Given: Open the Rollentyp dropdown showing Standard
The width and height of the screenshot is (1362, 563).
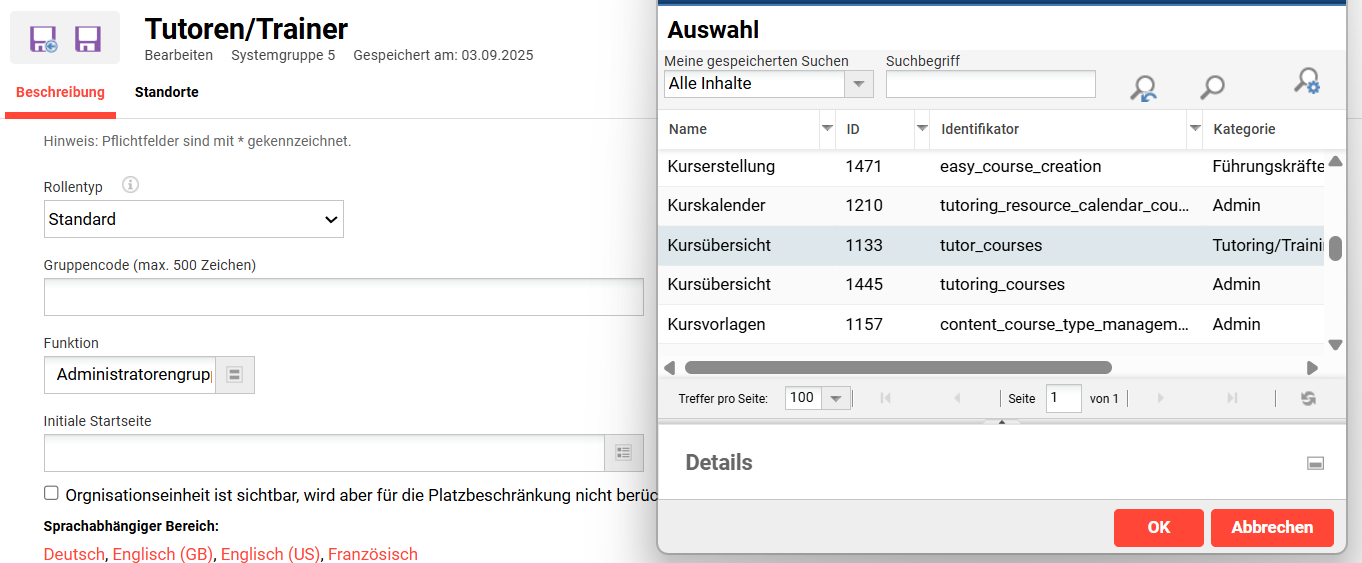Looking at the screenshot, I should (x=194, y=219).
